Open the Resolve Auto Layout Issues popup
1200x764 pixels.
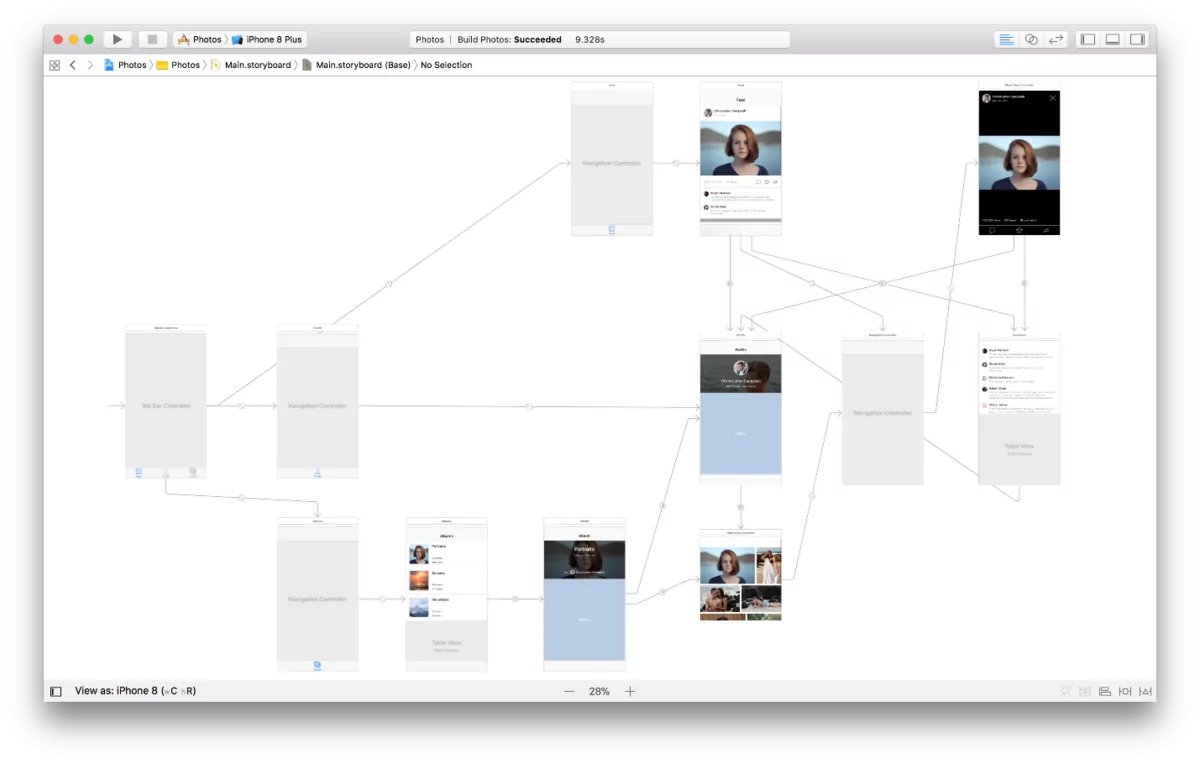(x=1146, y=691)
